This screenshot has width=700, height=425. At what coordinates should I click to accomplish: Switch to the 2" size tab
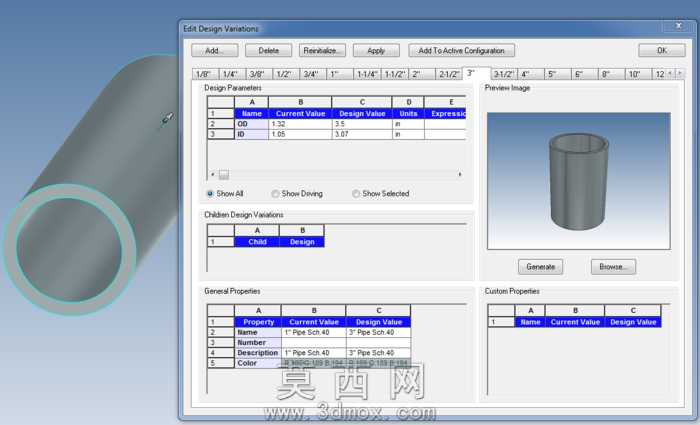(x=421, y=74)
